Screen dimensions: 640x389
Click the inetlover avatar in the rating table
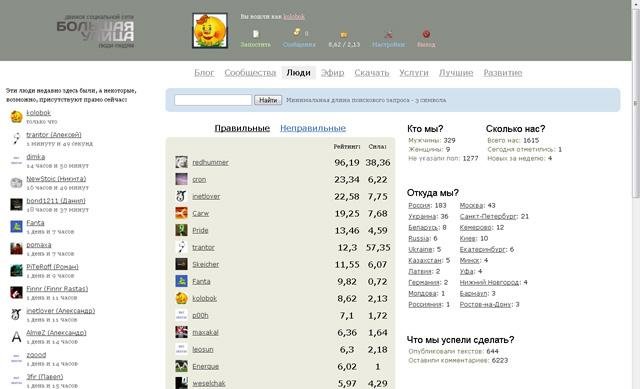point(181,196)
